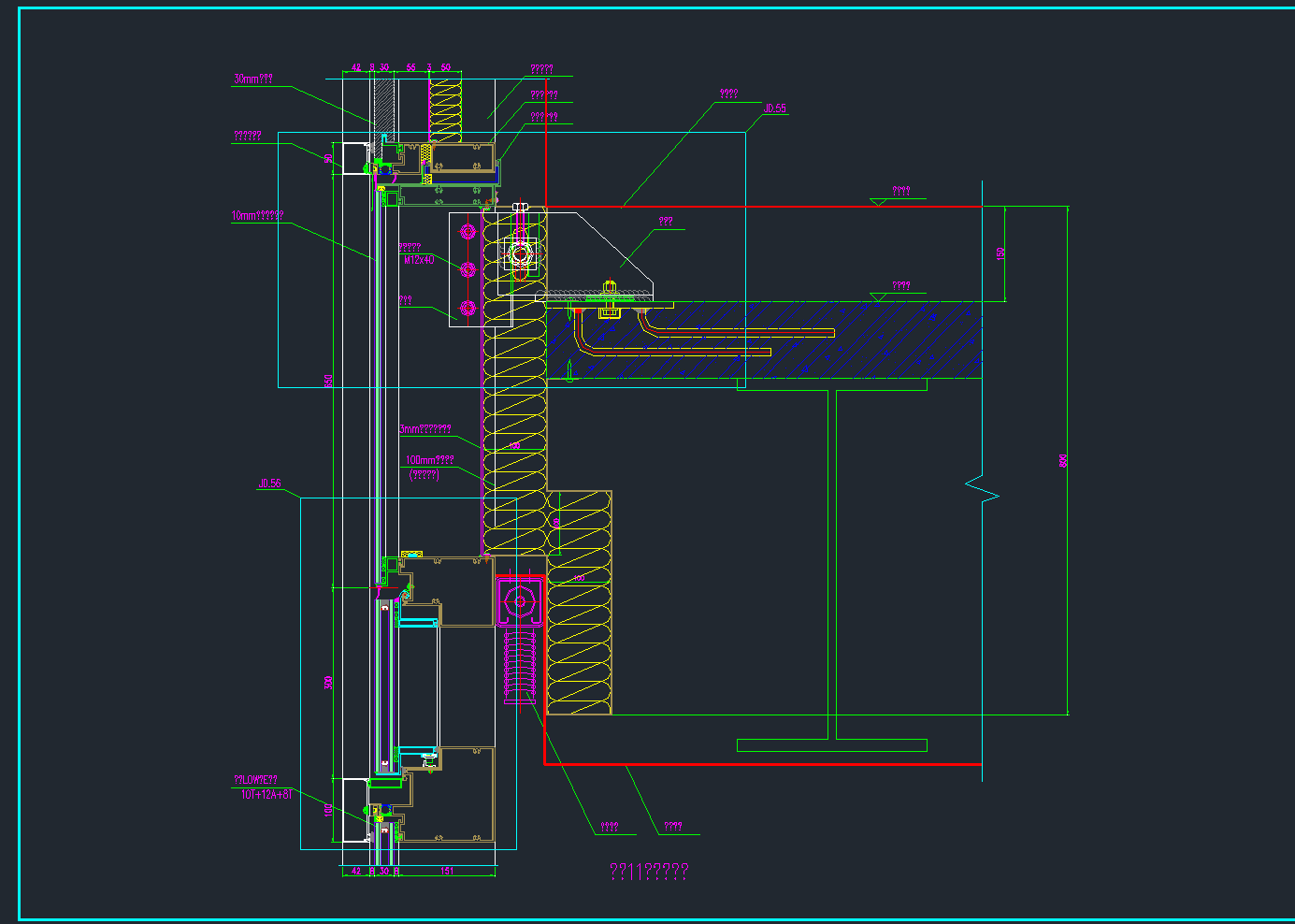Viewport: 1295px width, 924px height.
Task: Click the JD.56 detail callout label
Action: click(x=269, y=484)
